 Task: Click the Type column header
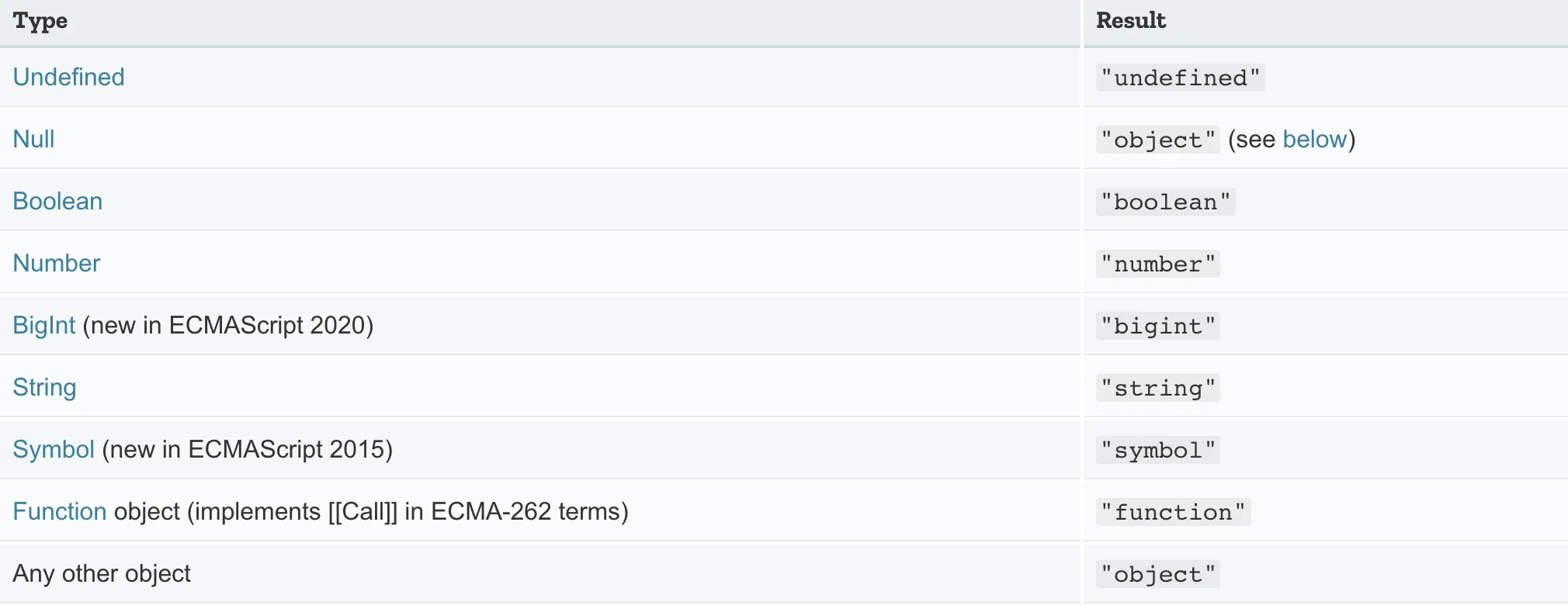click(x=40, y=21)
